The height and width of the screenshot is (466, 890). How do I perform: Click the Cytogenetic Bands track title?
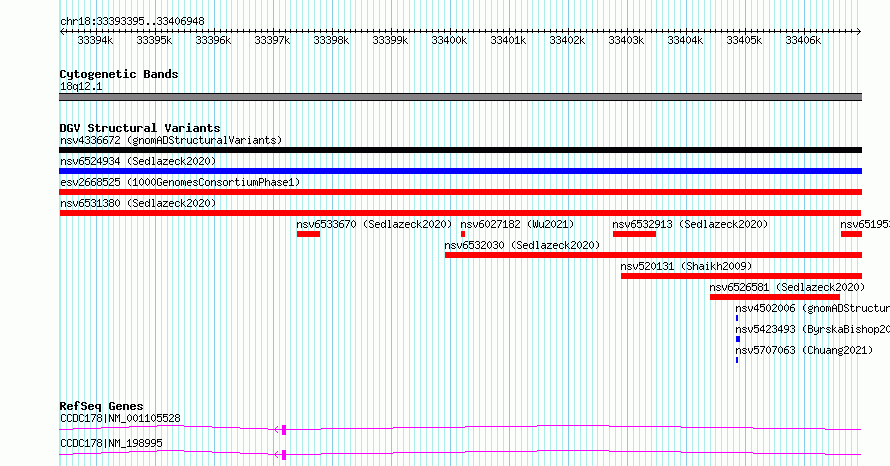tap(119, 74)
